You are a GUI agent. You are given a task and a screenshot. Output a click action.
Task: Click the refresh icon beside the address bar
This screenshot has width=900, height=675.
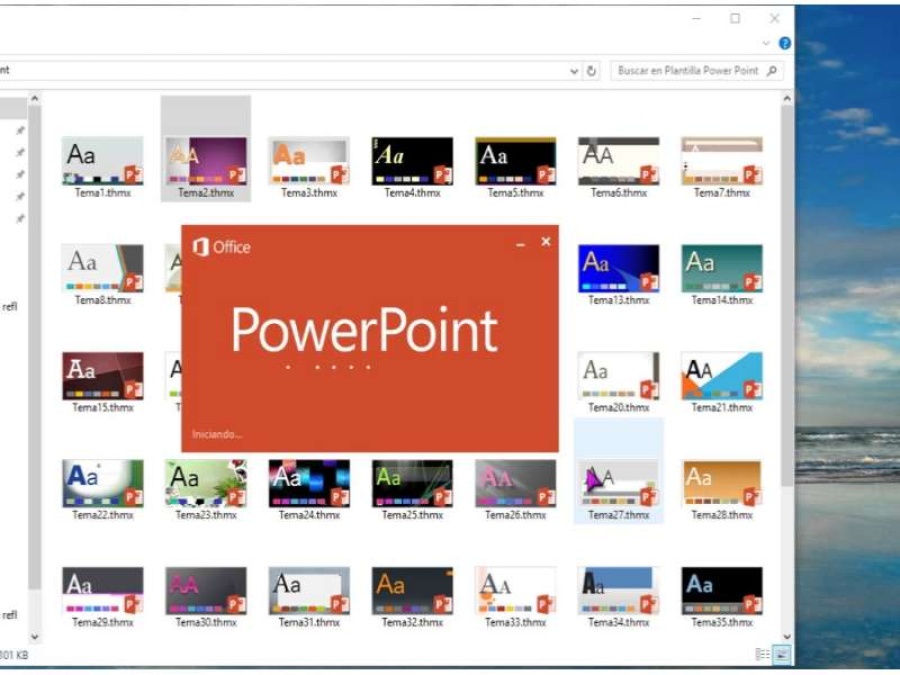point(592,70)
